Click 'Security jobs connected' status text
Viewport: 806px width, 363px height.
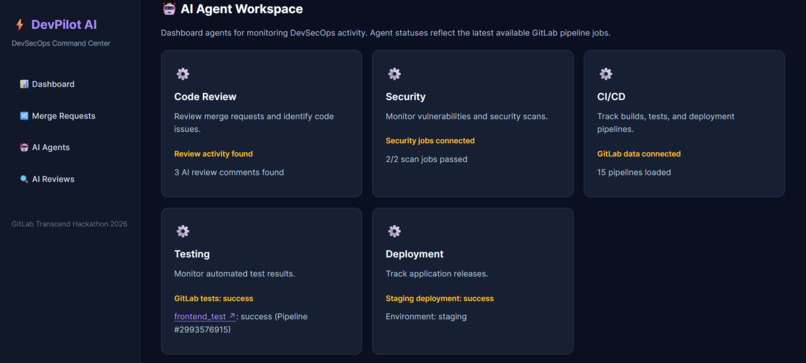point(430,140)
